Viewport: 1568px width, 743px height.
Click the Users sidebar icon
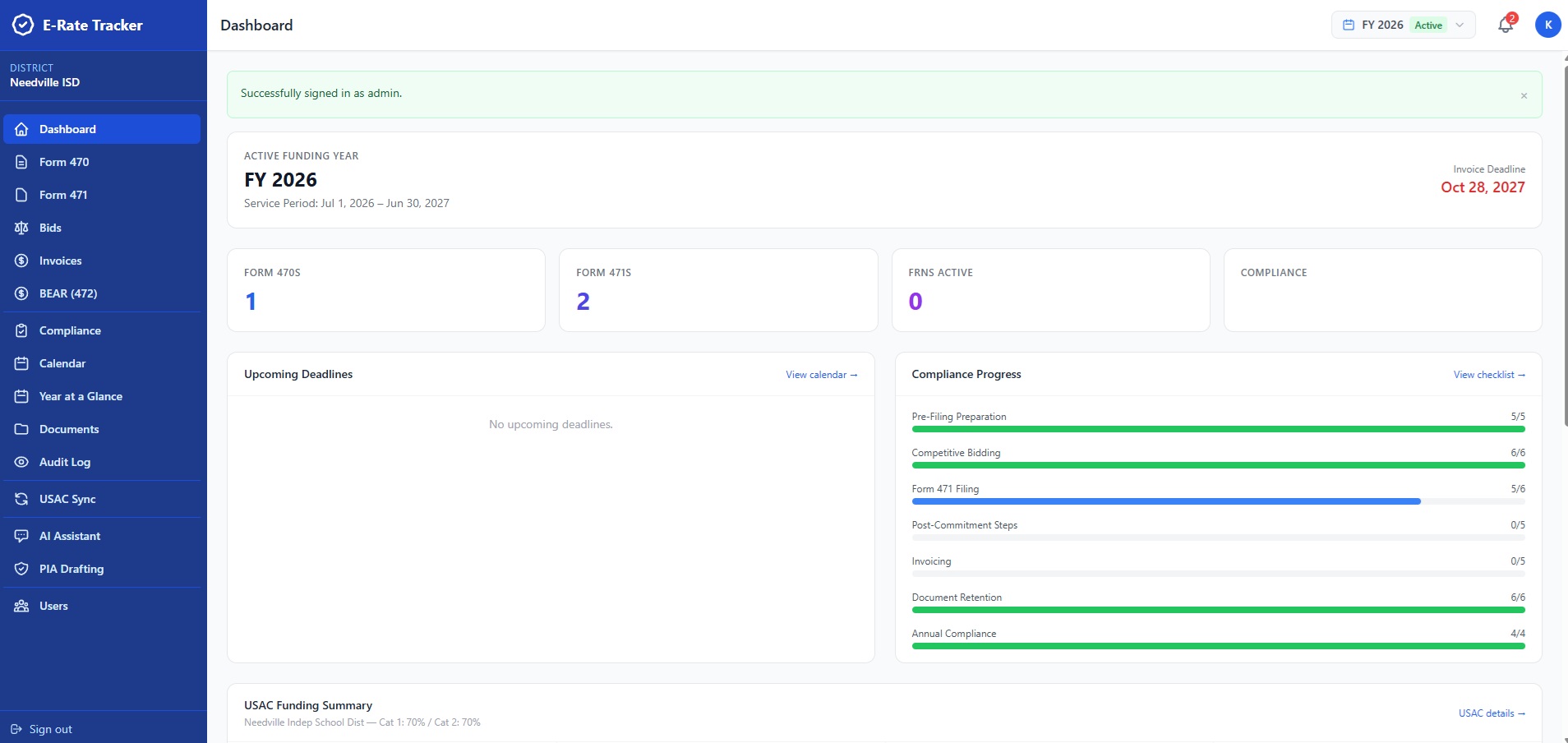click(21, 606)
